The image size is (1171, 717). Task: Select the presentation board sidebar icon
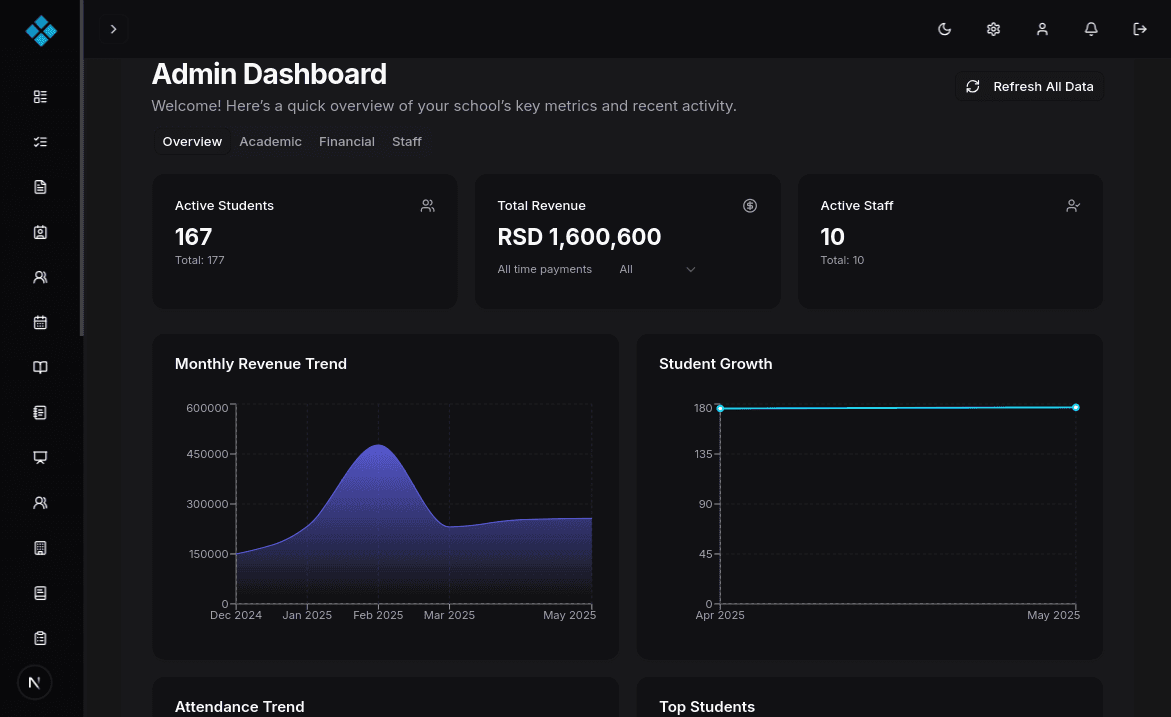pyautogui.click(x=40, y=457)
